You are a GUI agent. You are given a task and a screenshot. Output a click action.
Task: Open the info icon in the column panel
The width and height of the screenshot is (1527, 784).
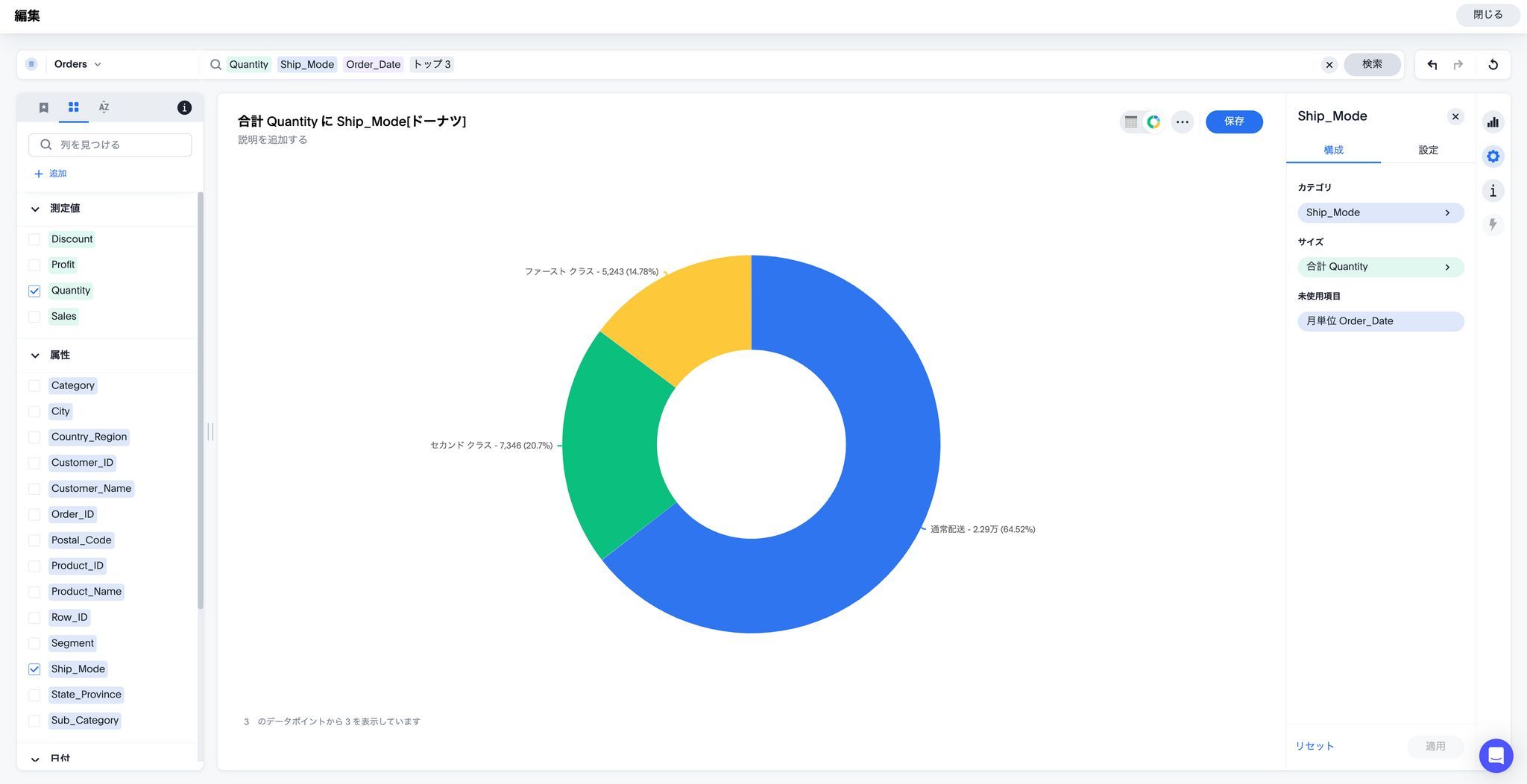coord(184,108)
